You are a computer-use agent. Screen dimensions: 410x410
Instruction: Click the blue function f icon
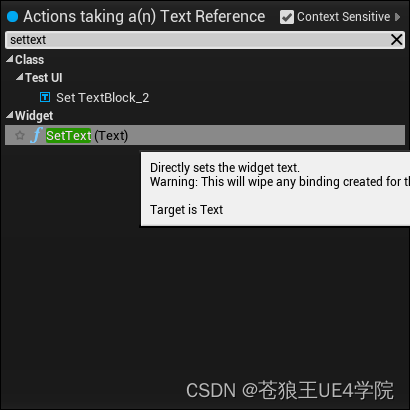(36, 135)
